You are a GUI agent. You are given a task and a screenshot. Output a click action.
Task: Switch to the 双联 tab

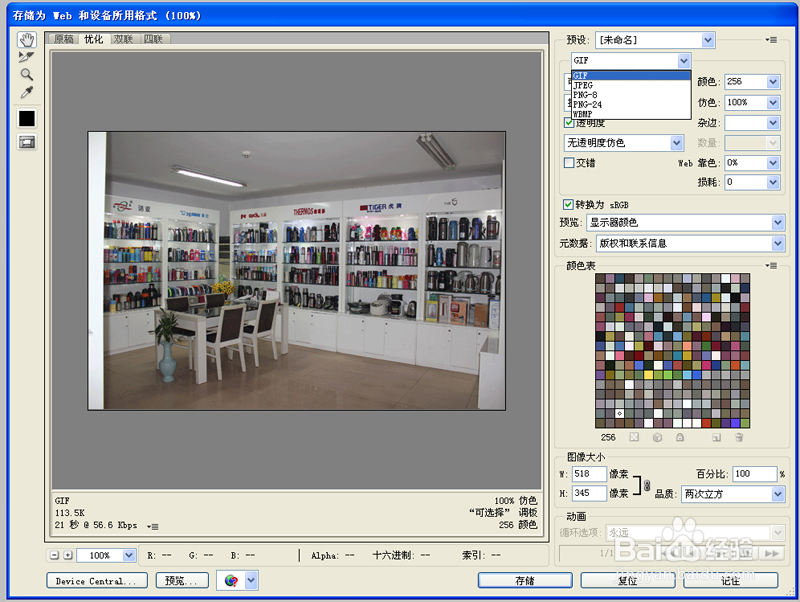pyautogui.click(x=123, y=39)
